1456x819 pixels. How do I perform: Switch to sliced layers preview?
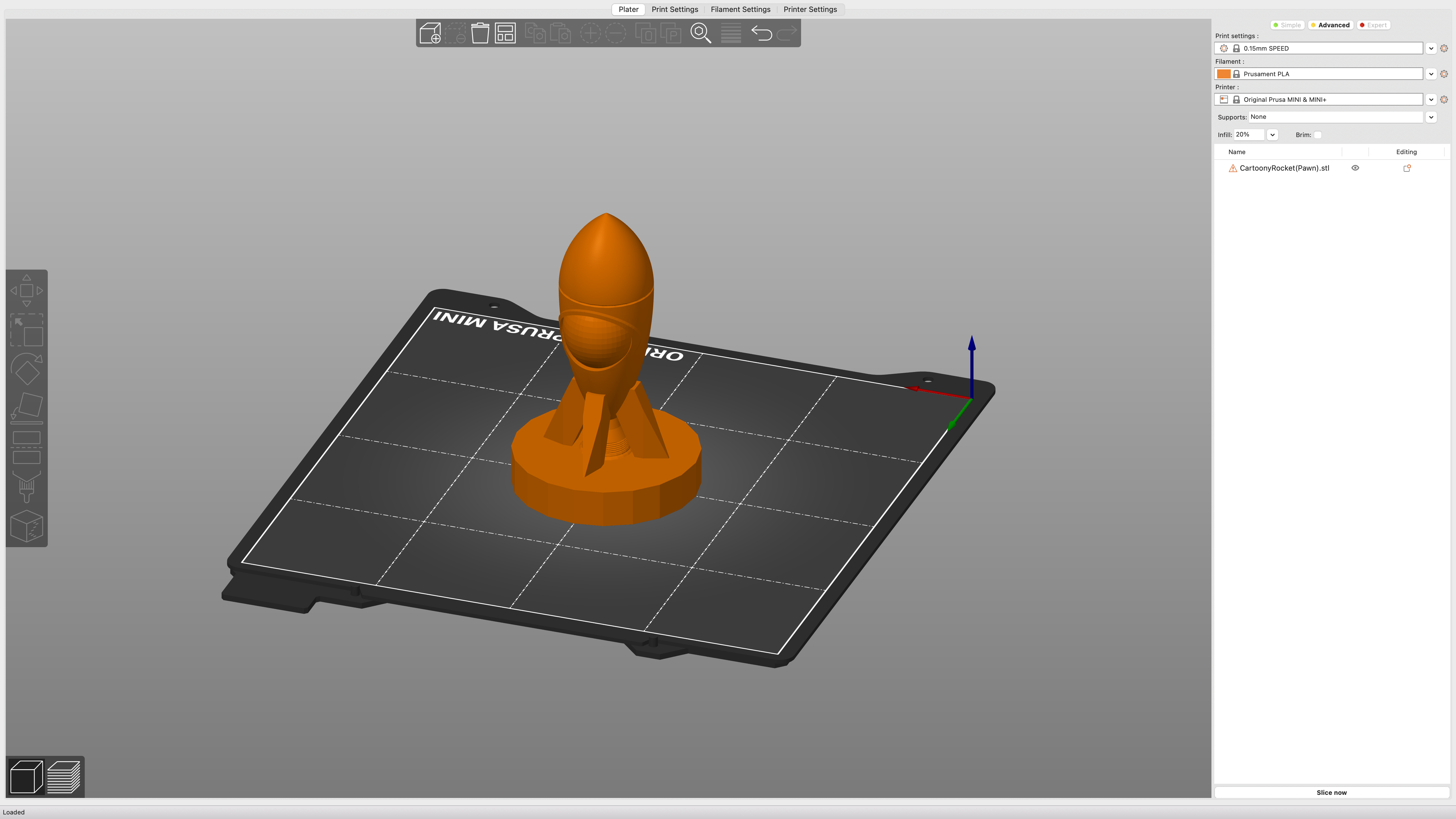[x=64, y=777]
